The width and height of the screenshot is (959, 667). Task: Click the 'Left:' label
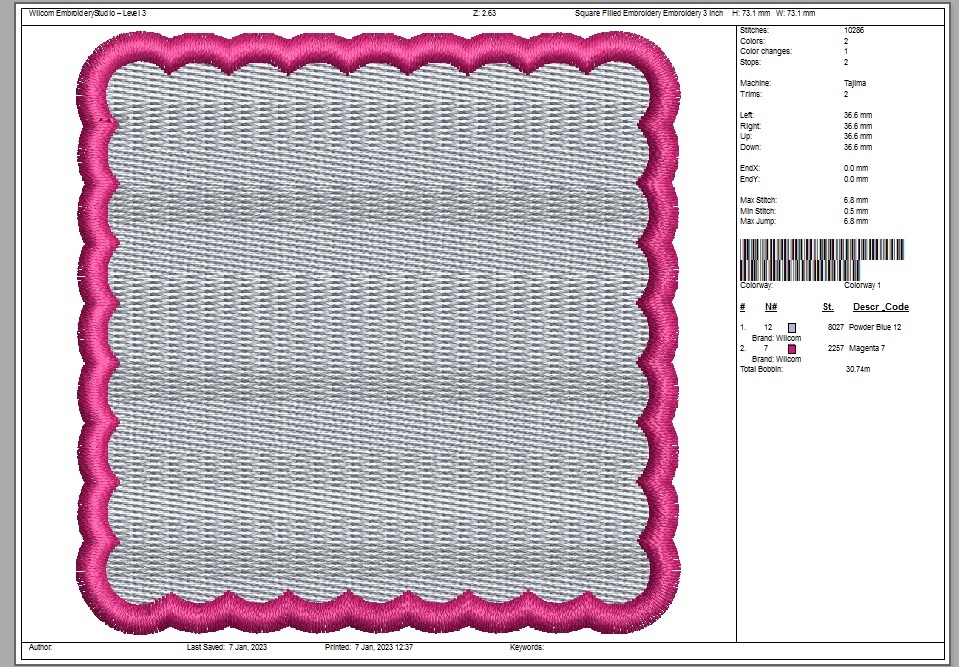click(x=747, y=115)
